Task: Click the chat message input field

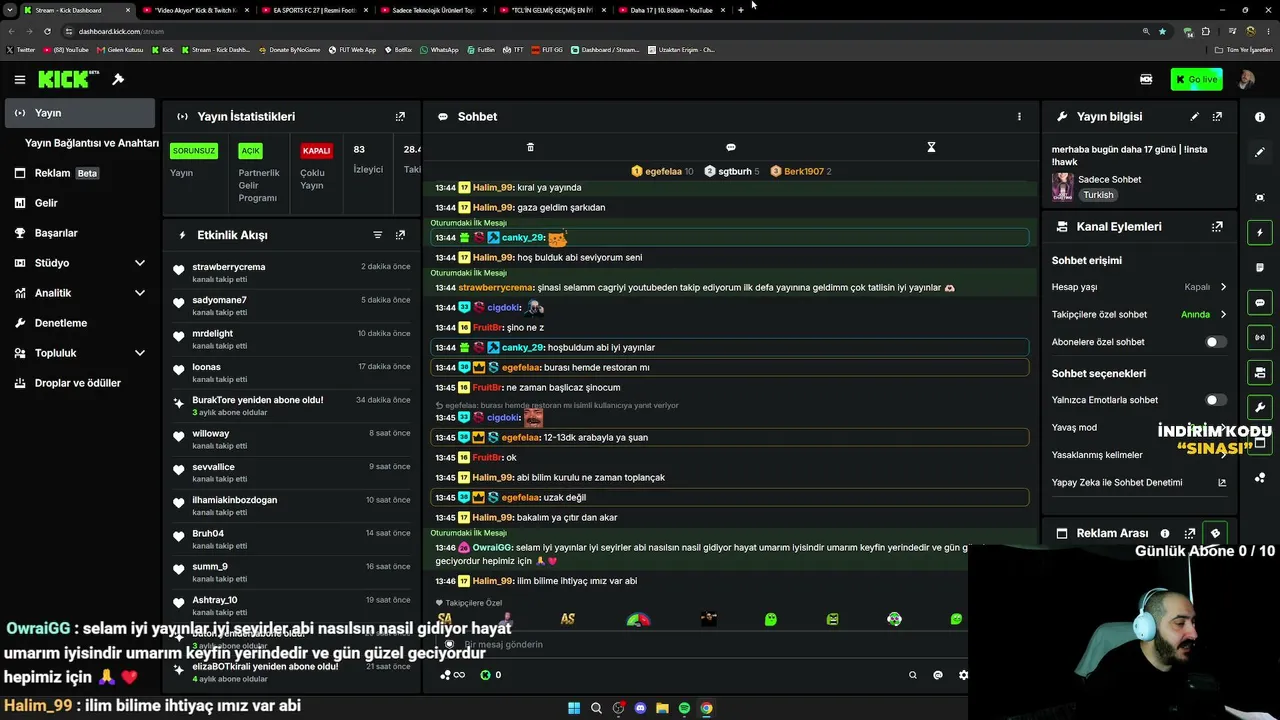Action: (700, 645)
